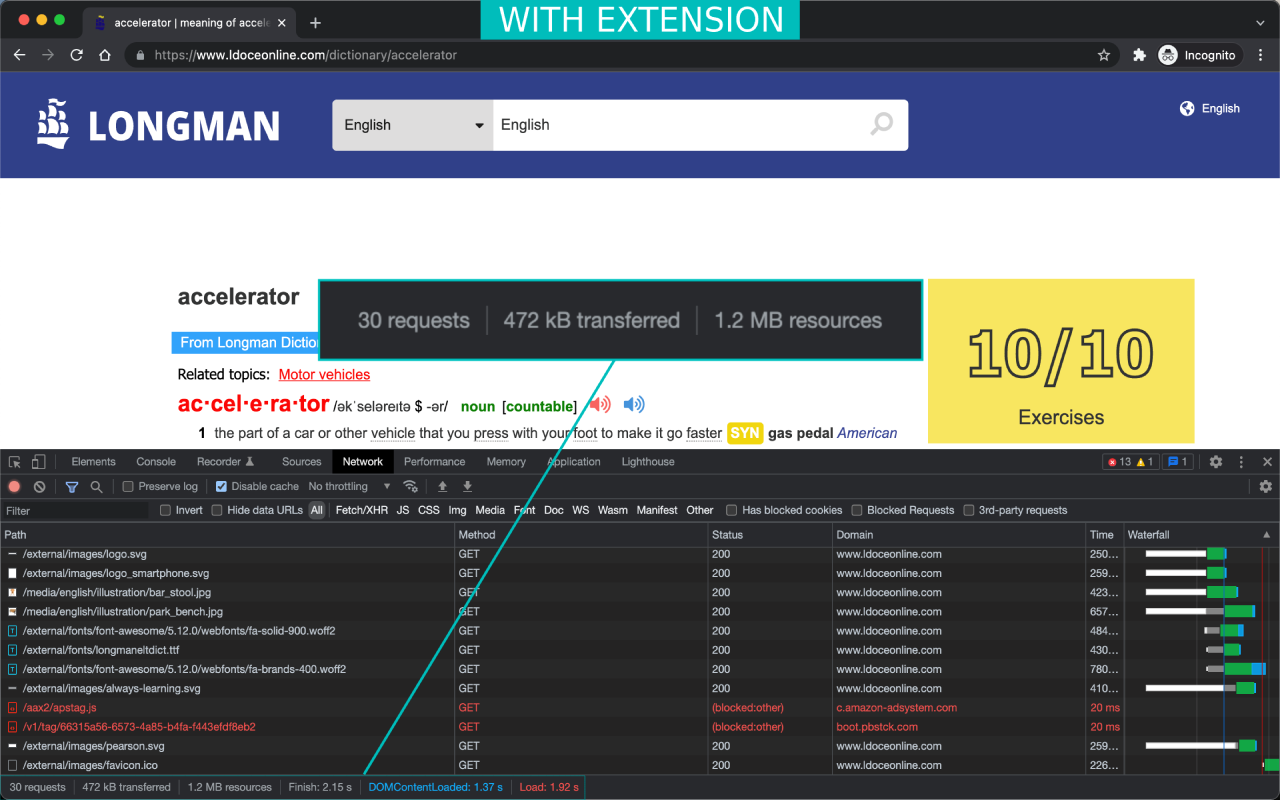
Task: Switch to the Performance tab
Action: pos(434,462)
